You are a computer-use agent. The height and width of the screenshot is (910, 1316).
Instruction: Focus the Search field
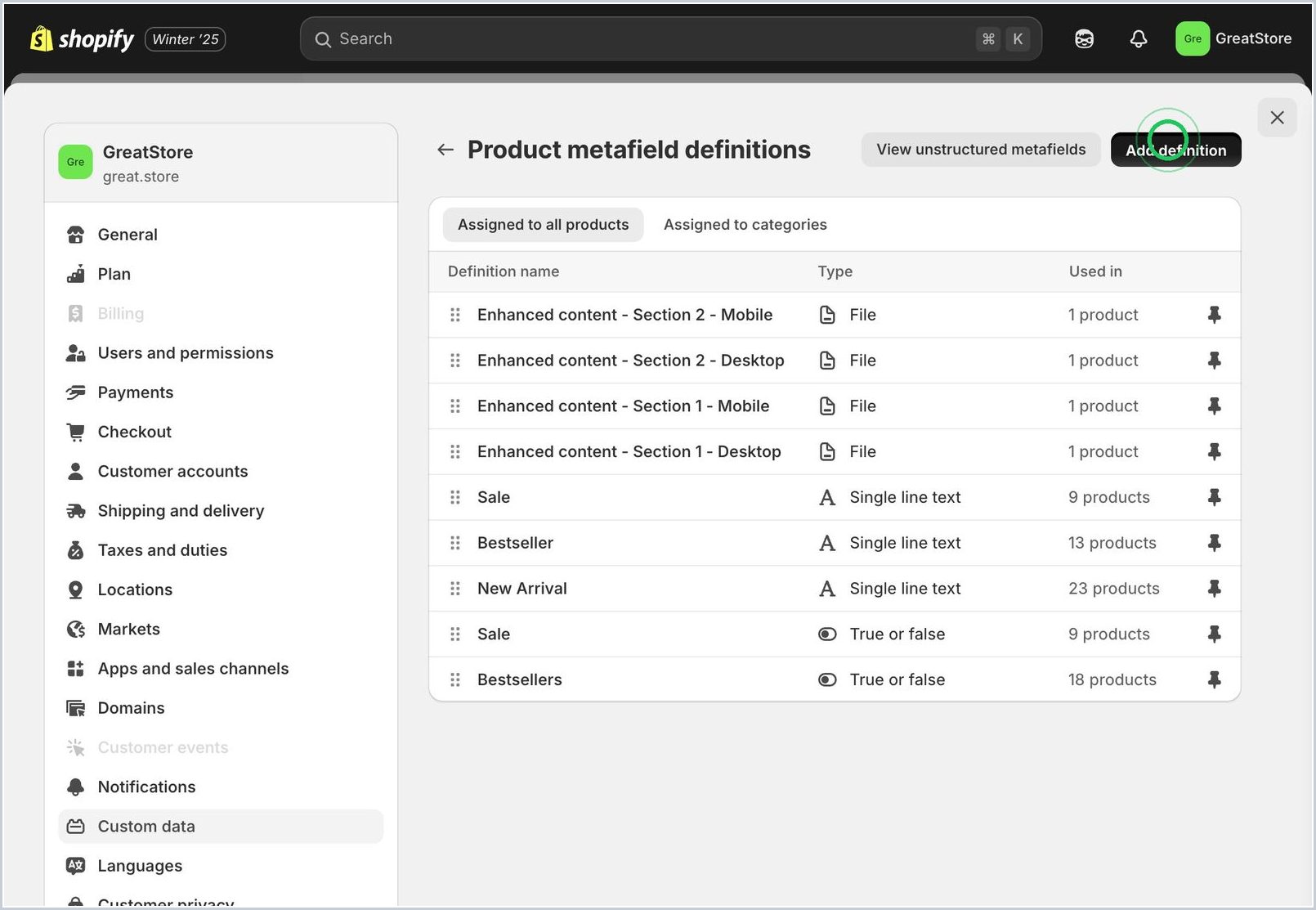(x=670, y=38)
